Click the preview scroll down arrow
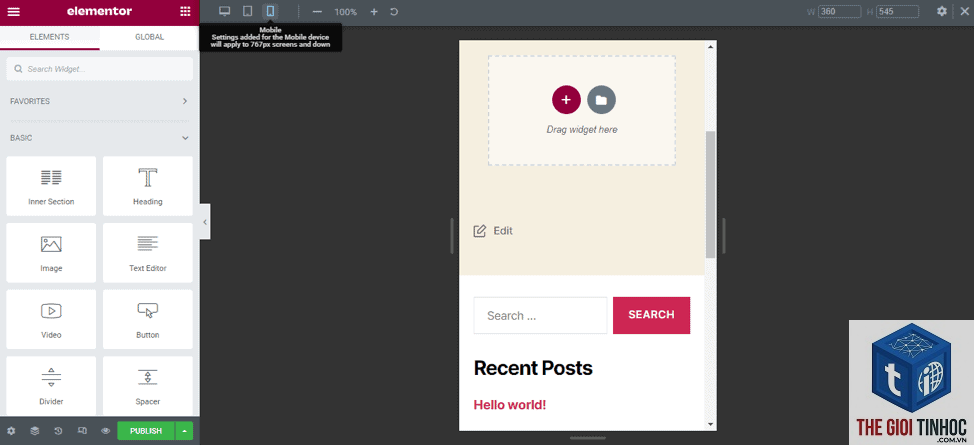This screenshot has height=445, width=974. [711, 424]
